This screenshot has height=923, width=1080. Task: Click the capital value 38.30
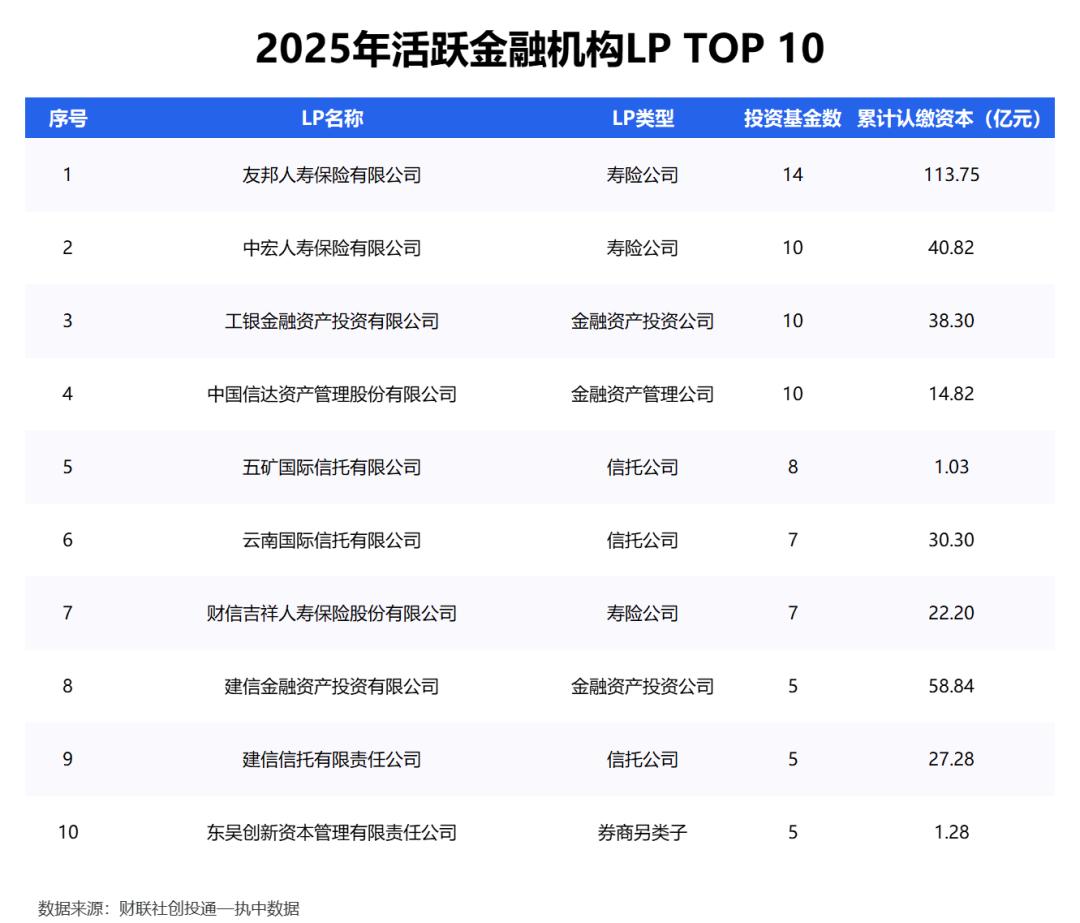click(951, 321)
